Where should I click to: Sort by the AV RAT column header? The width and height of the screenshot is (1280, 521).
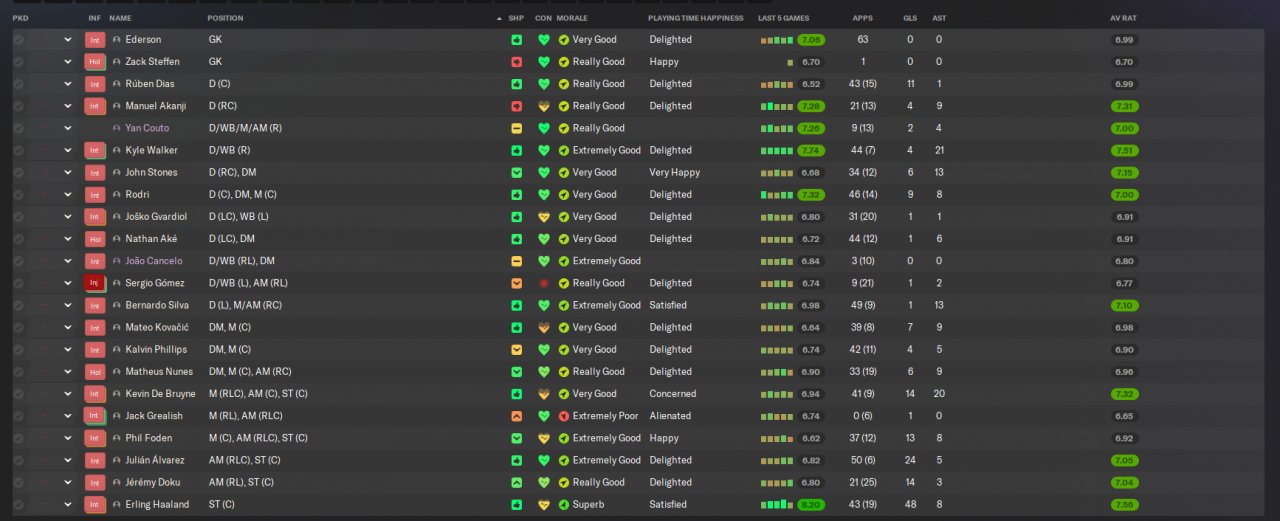click(x=1123, y=18)
